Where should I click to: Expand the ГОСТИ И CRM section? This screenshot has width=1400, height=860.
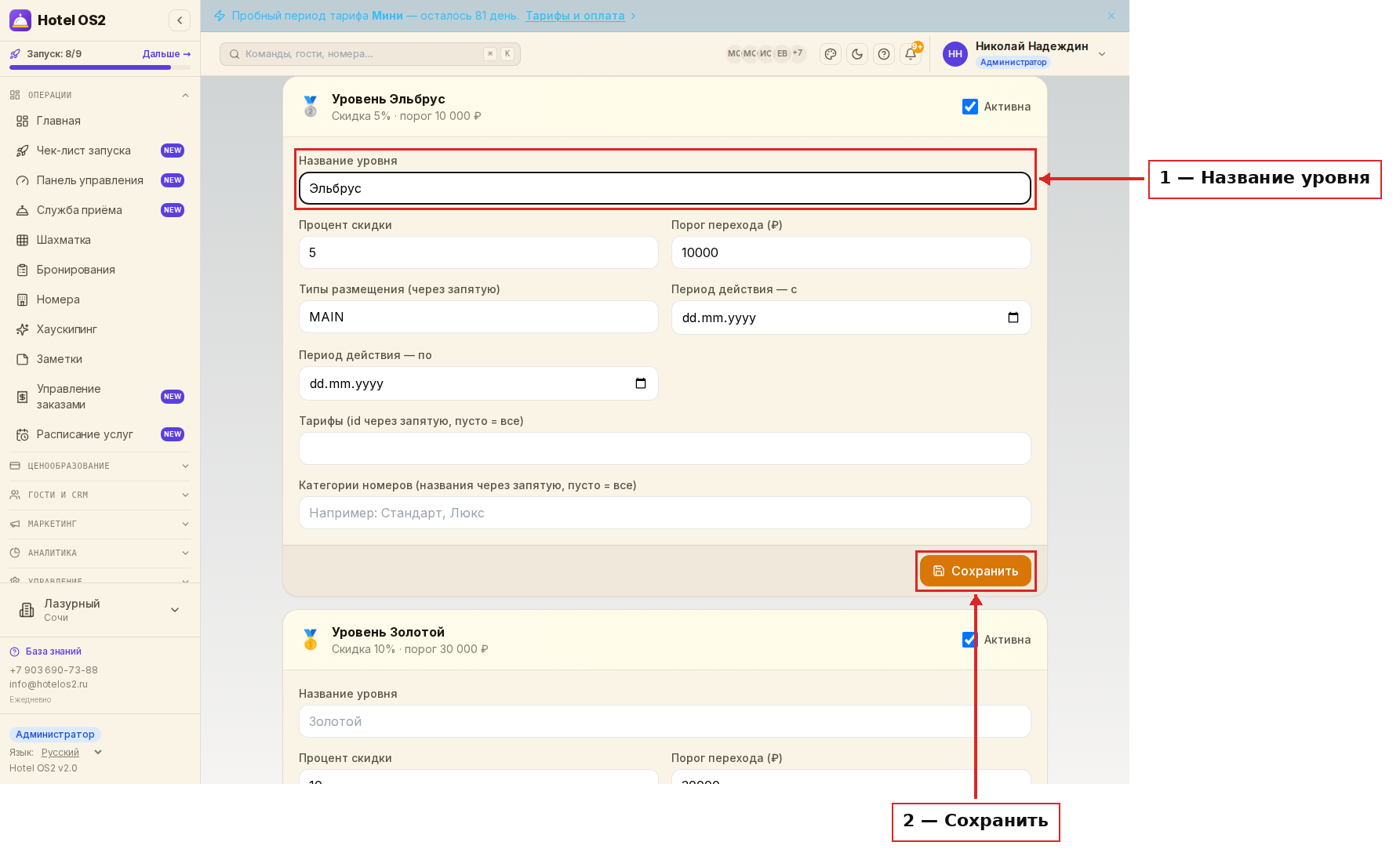point(100,495)
